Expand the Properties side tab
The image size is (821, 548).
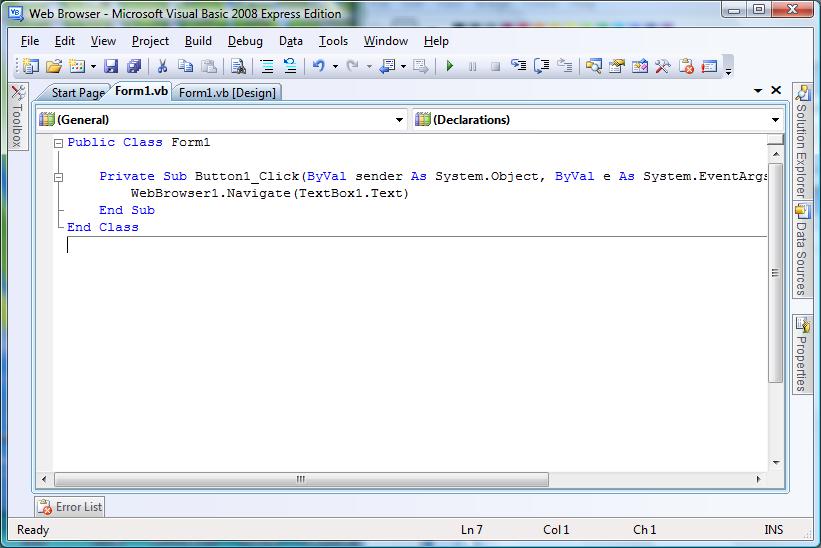802,355
